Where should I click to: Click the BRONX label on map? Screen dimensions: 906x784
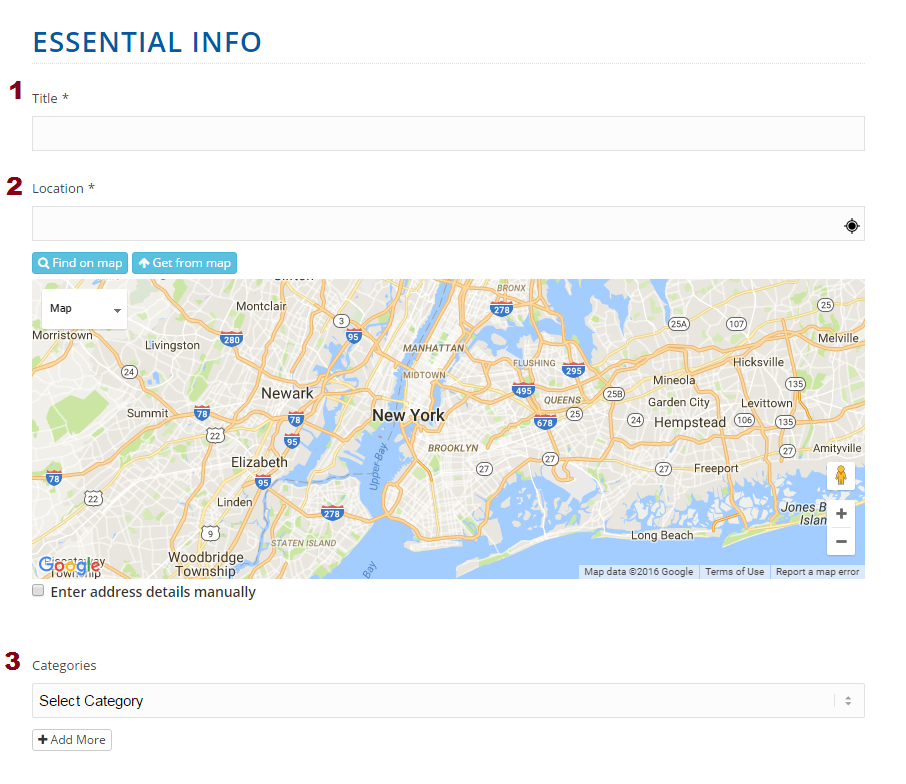511,288
